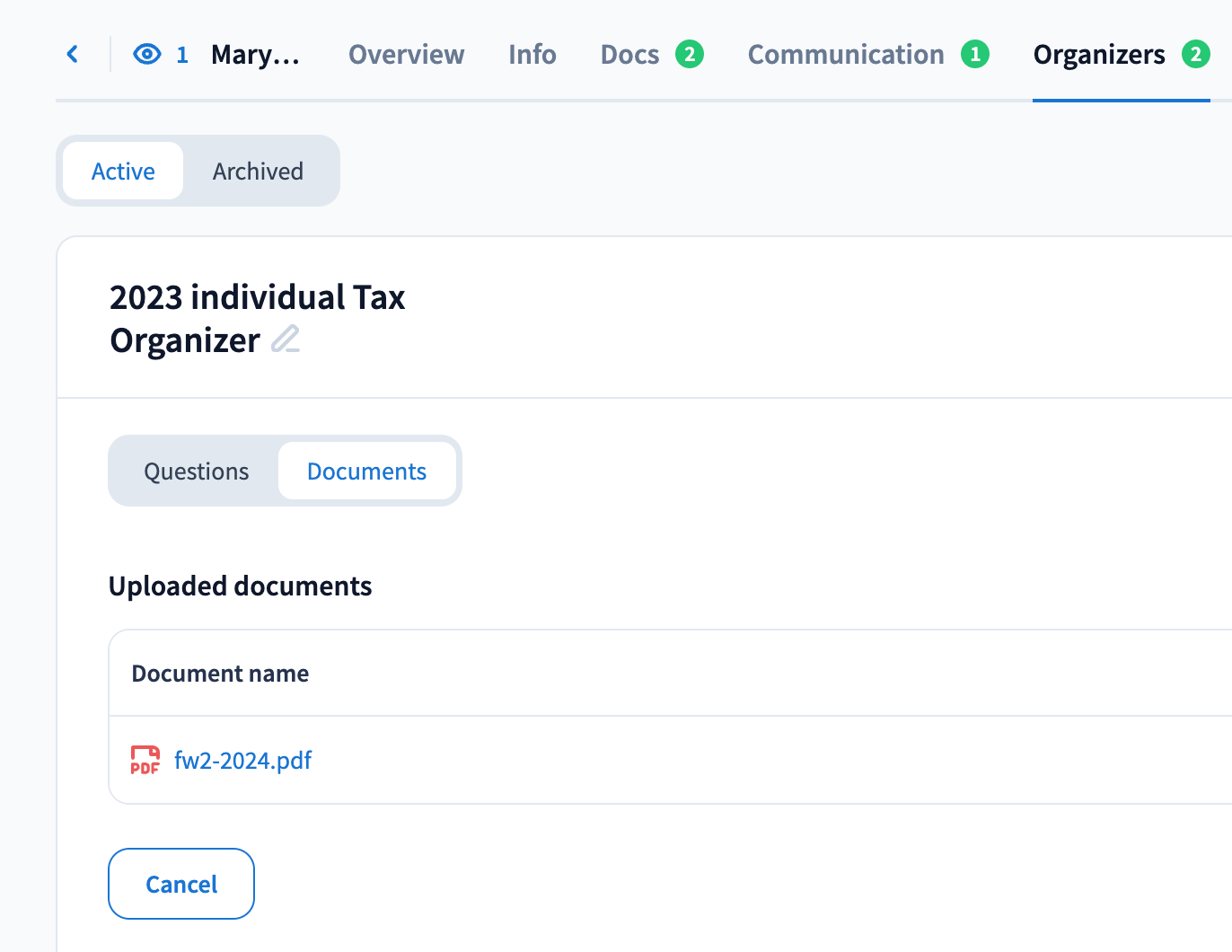Open the Overview tab
Screen dimensions: 1232x952
click(406, 55)
